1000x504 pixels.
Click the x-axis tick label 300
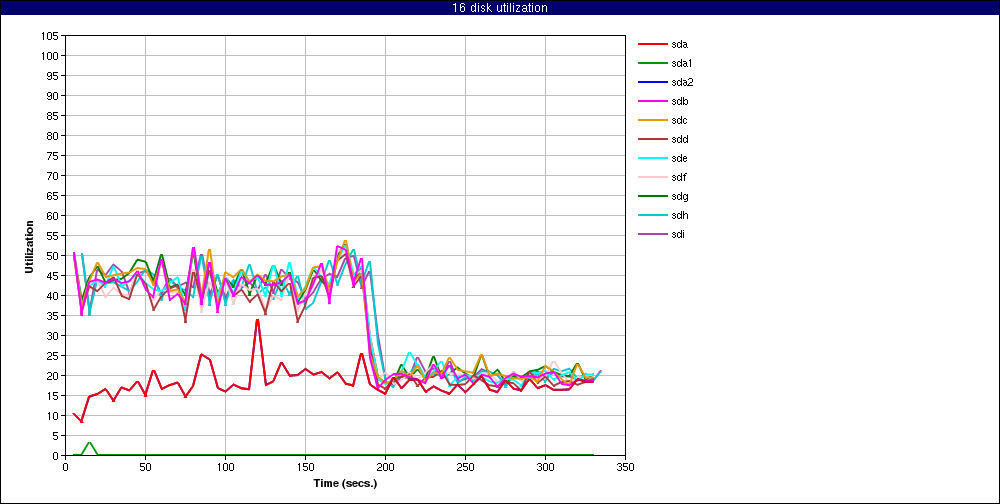[545, 467]
